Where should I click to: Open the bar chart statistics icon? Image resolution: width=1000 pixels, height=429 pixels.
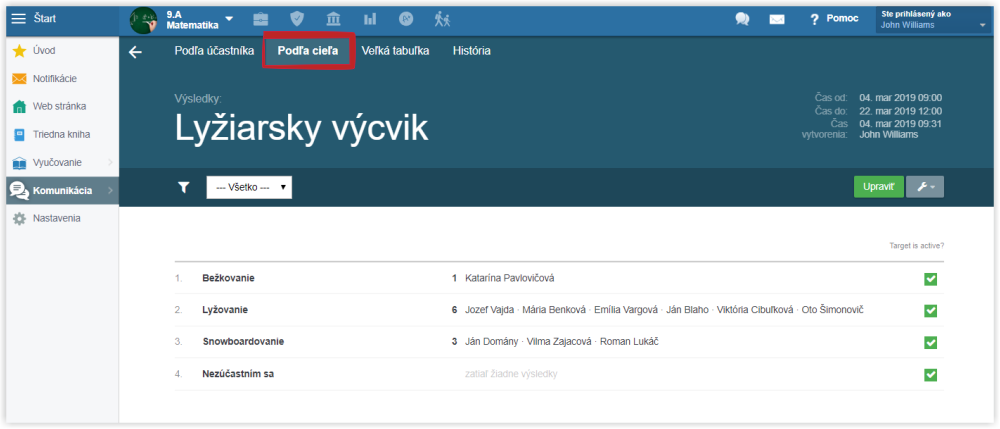click(370, 19)
